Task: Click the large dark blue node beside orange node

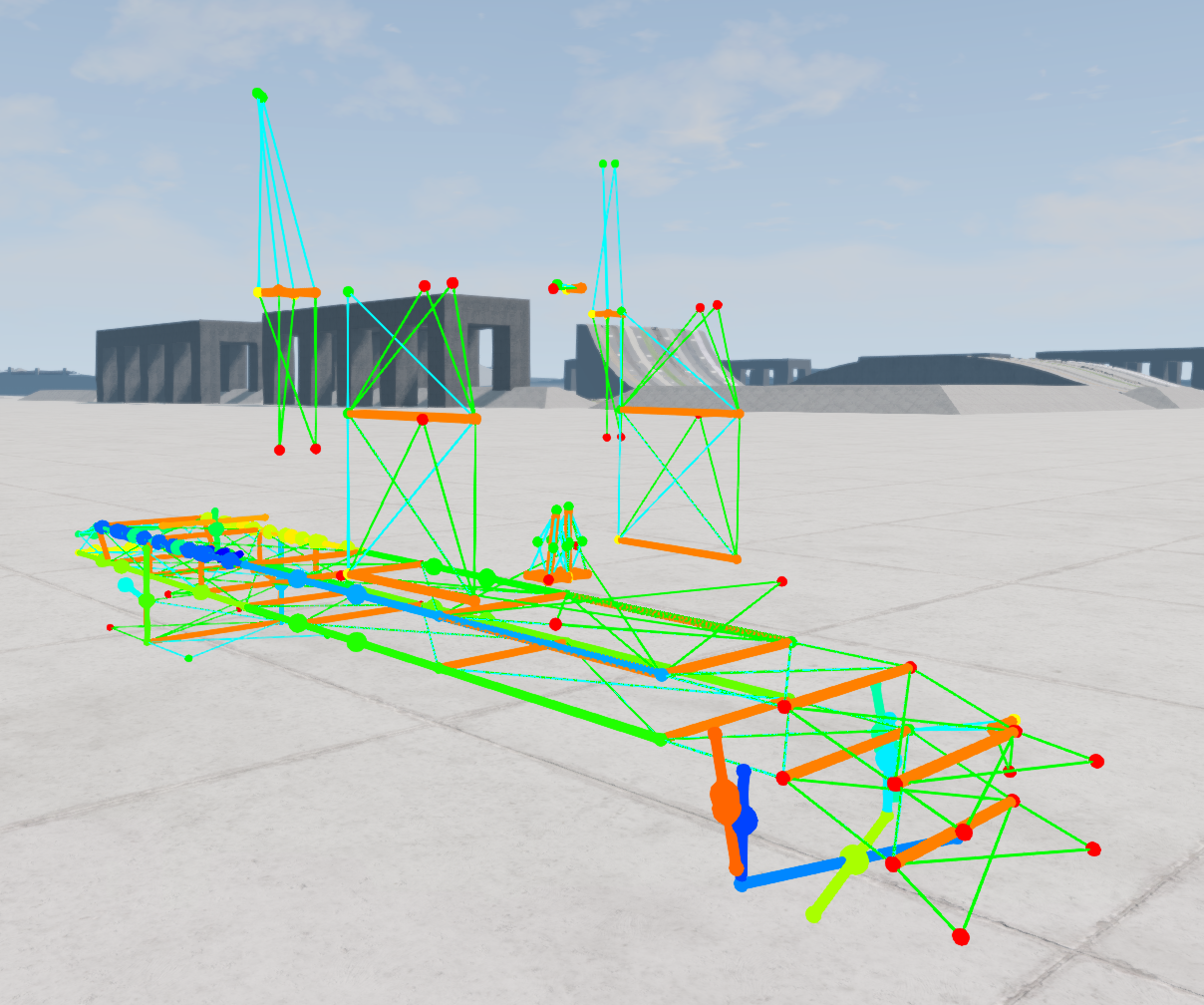Action: (x=745, y=822)
